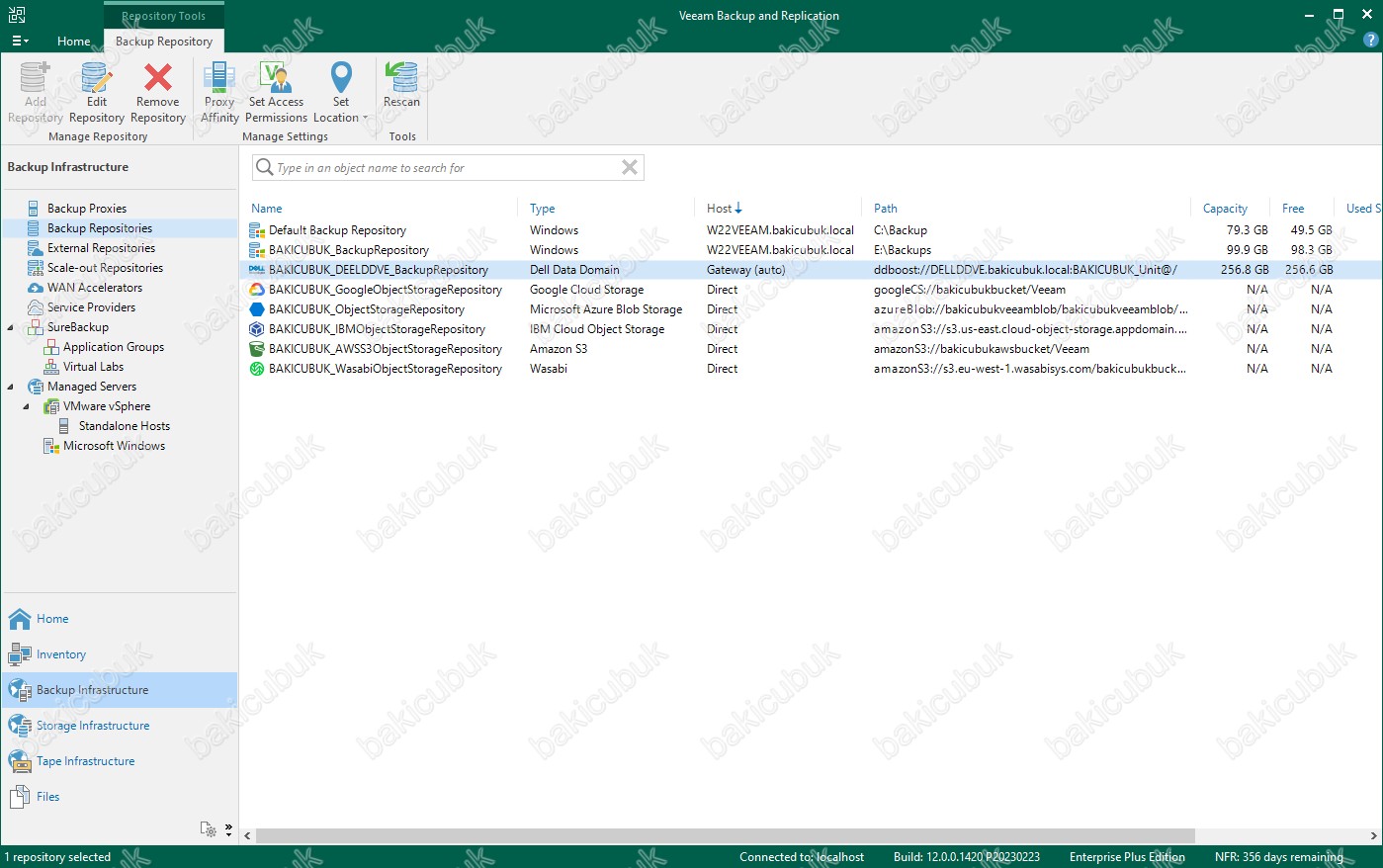
Task: Click the Storage Infrastructure navigation icon
Action: click(x=20, y=726)
